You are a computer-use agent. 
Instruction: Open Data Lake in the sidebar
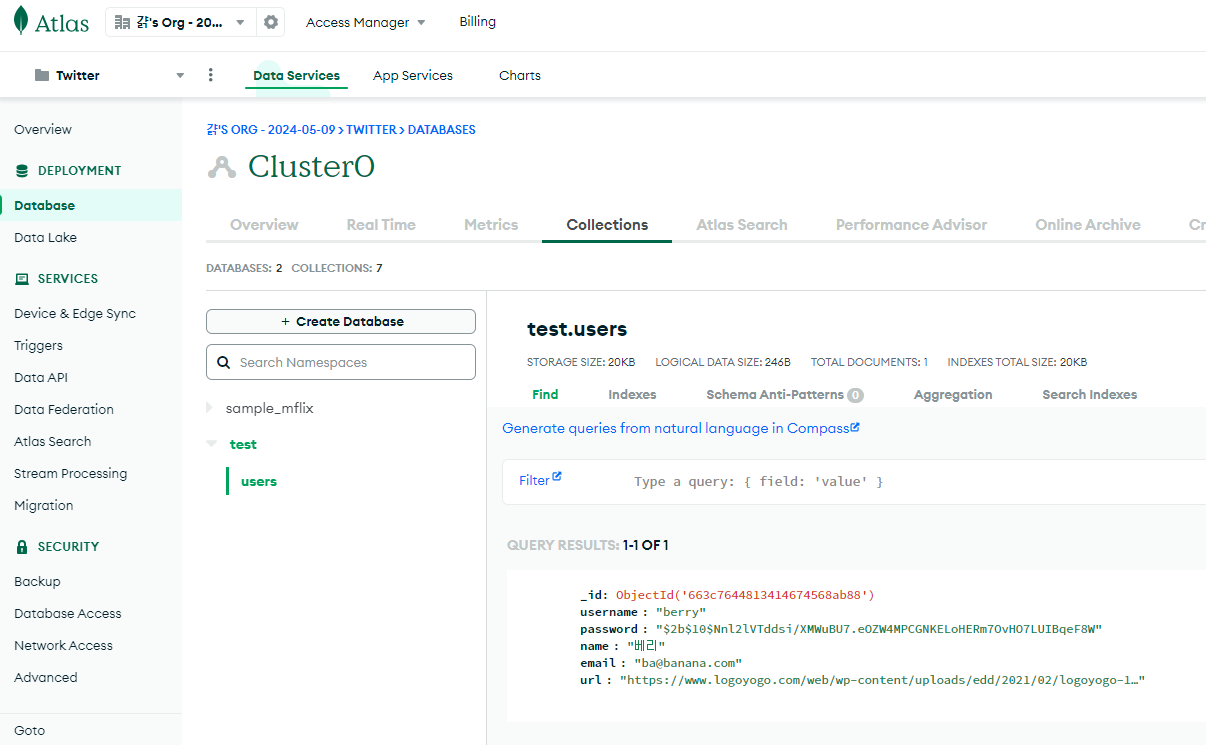click(45, 238)
